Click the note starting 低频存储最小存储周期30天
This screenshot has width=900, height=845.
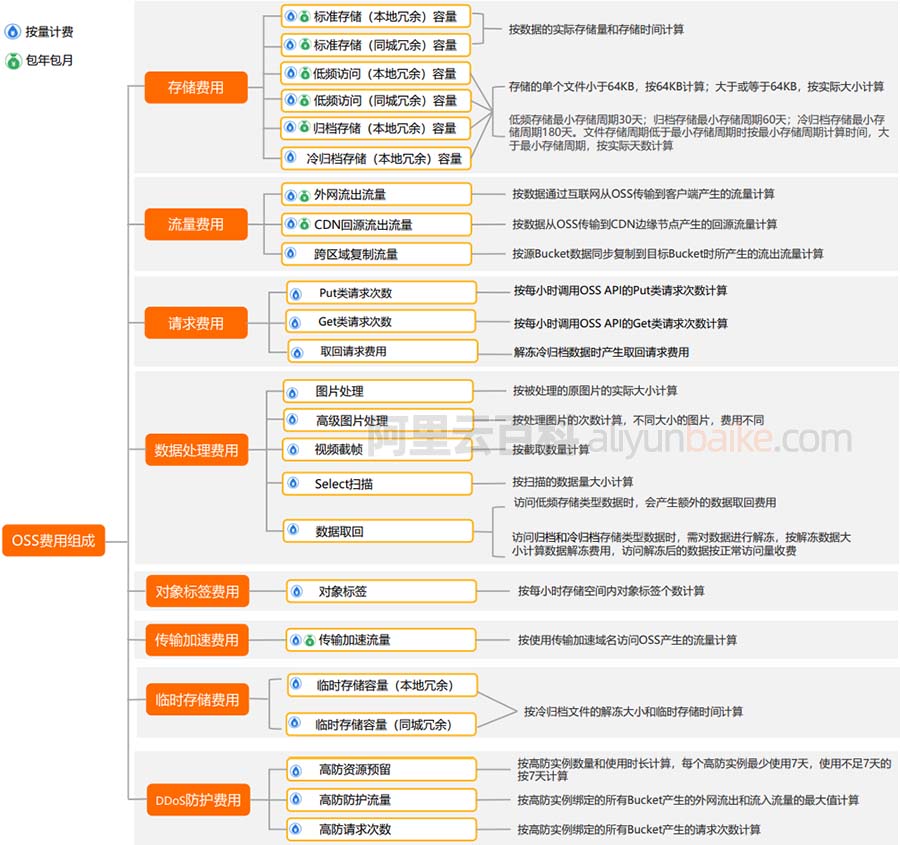pos(699,133)
